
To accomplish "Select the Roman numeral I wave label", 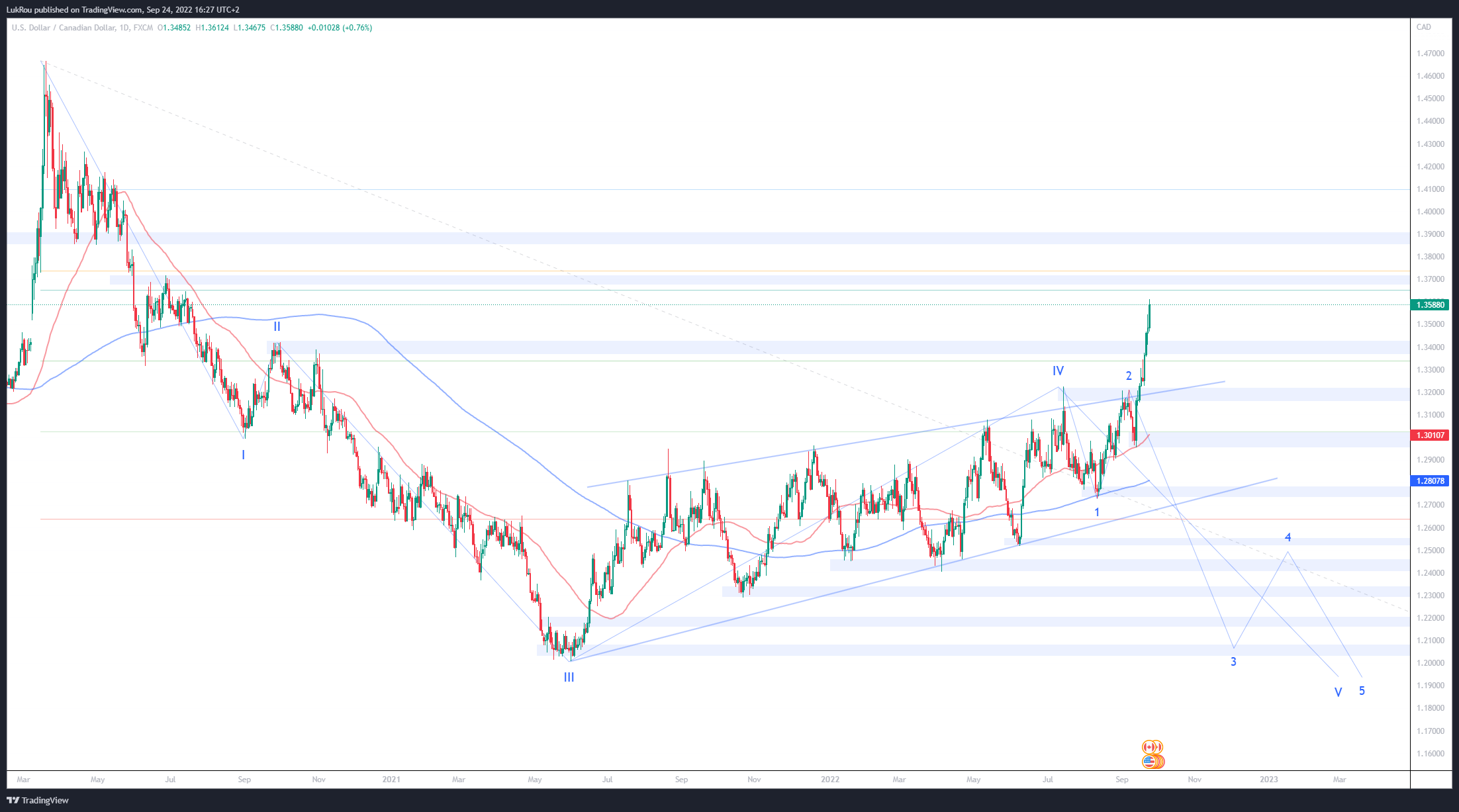I will click(243, 455).
